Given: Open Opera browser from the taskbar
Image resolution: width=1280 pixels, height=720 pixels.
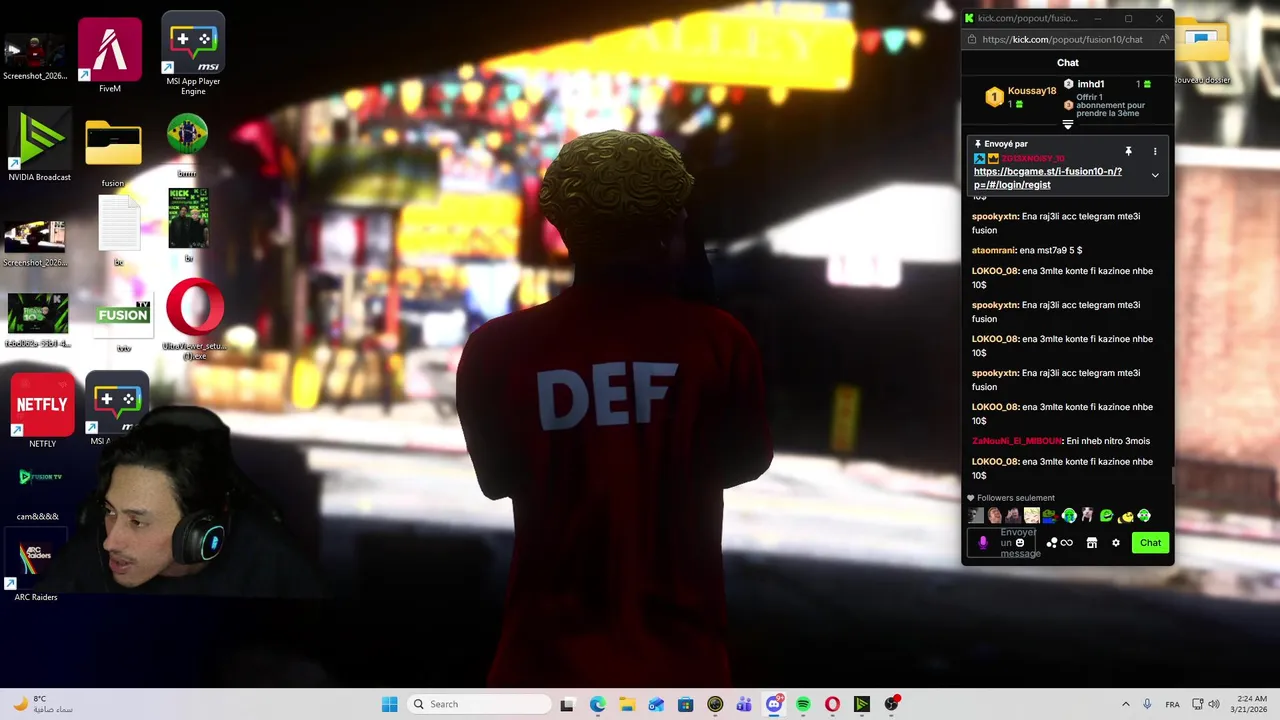Looking at the screenshot, I should [832, 704].
